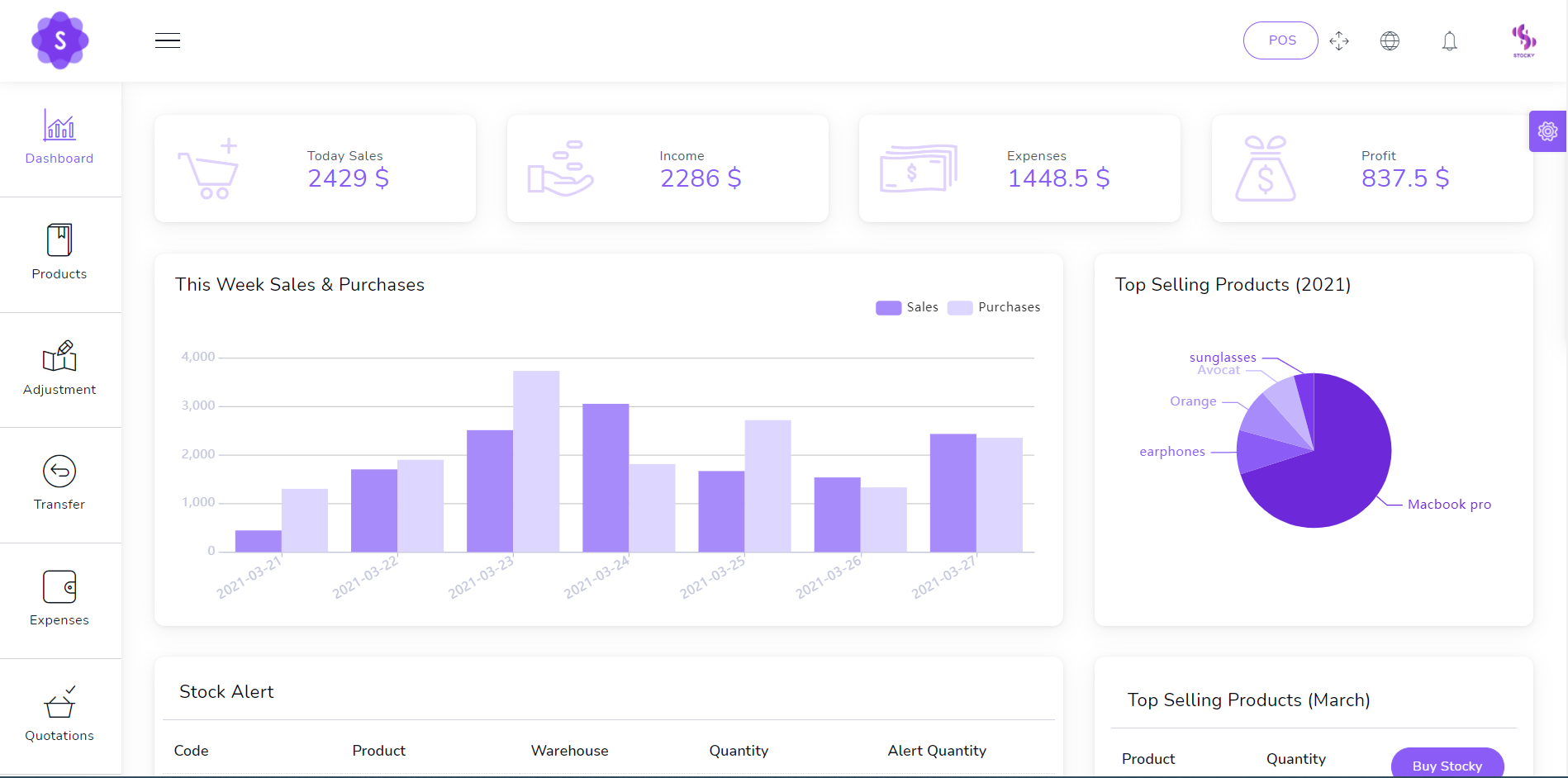Screen dimensions: 1568x778
Task: Open the notifications bell
Action: 1450,40
